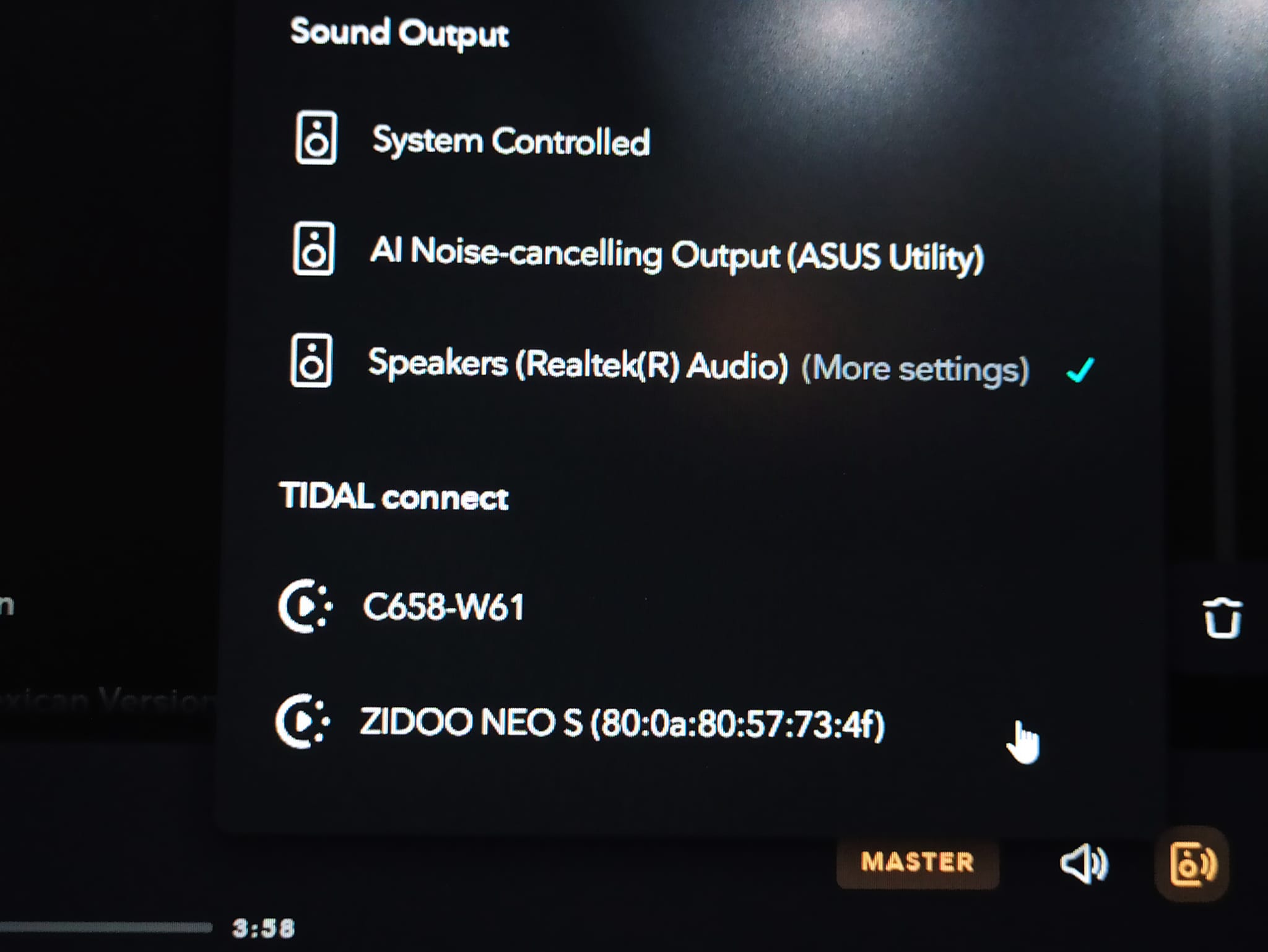Click the MASTER quality badge
1268x952 pixels.
coord(917,862)
